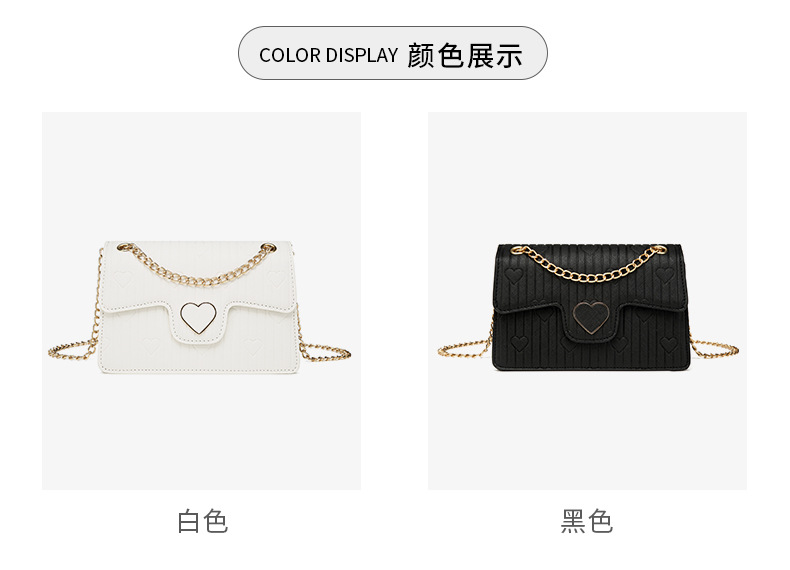Click the gold top chain of white bag
This screenshot has height=570, width=790.
196,266
